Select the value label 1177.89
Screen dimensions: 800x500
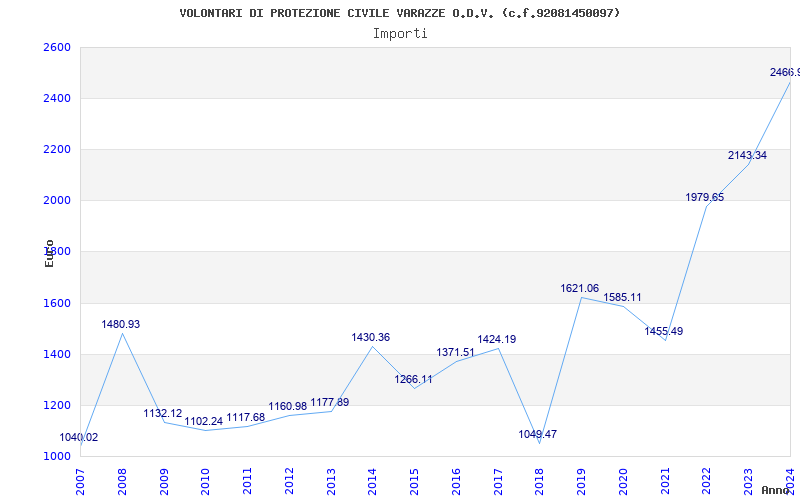pos(330,403)
